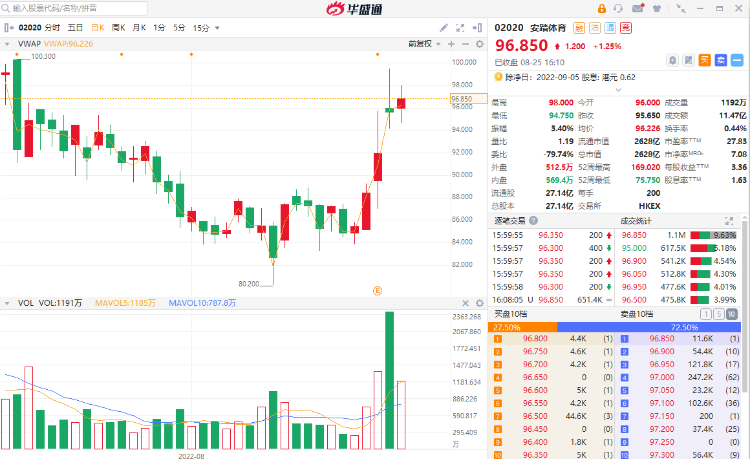
Task: Toggle fullscreen chart view icon
Action: point(460,28)
